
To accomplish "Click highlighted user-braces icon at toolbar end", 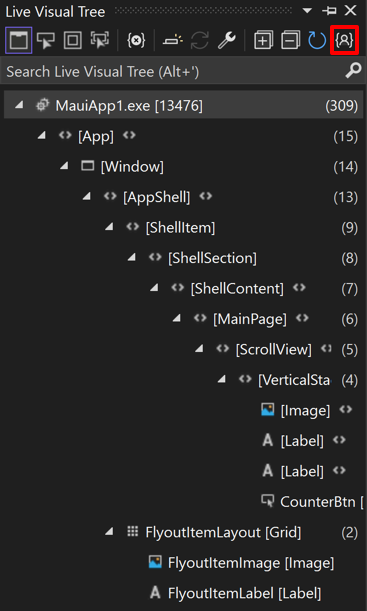I will 344,40.
